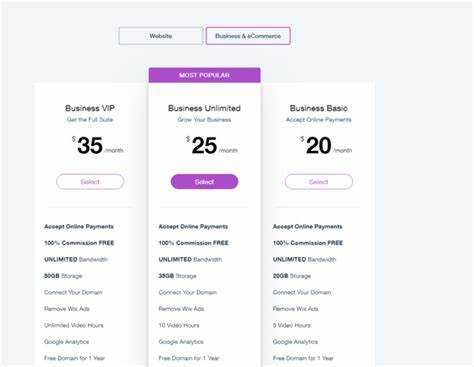
Task: Switch to the Website plans tab
Action: (161, 36)
